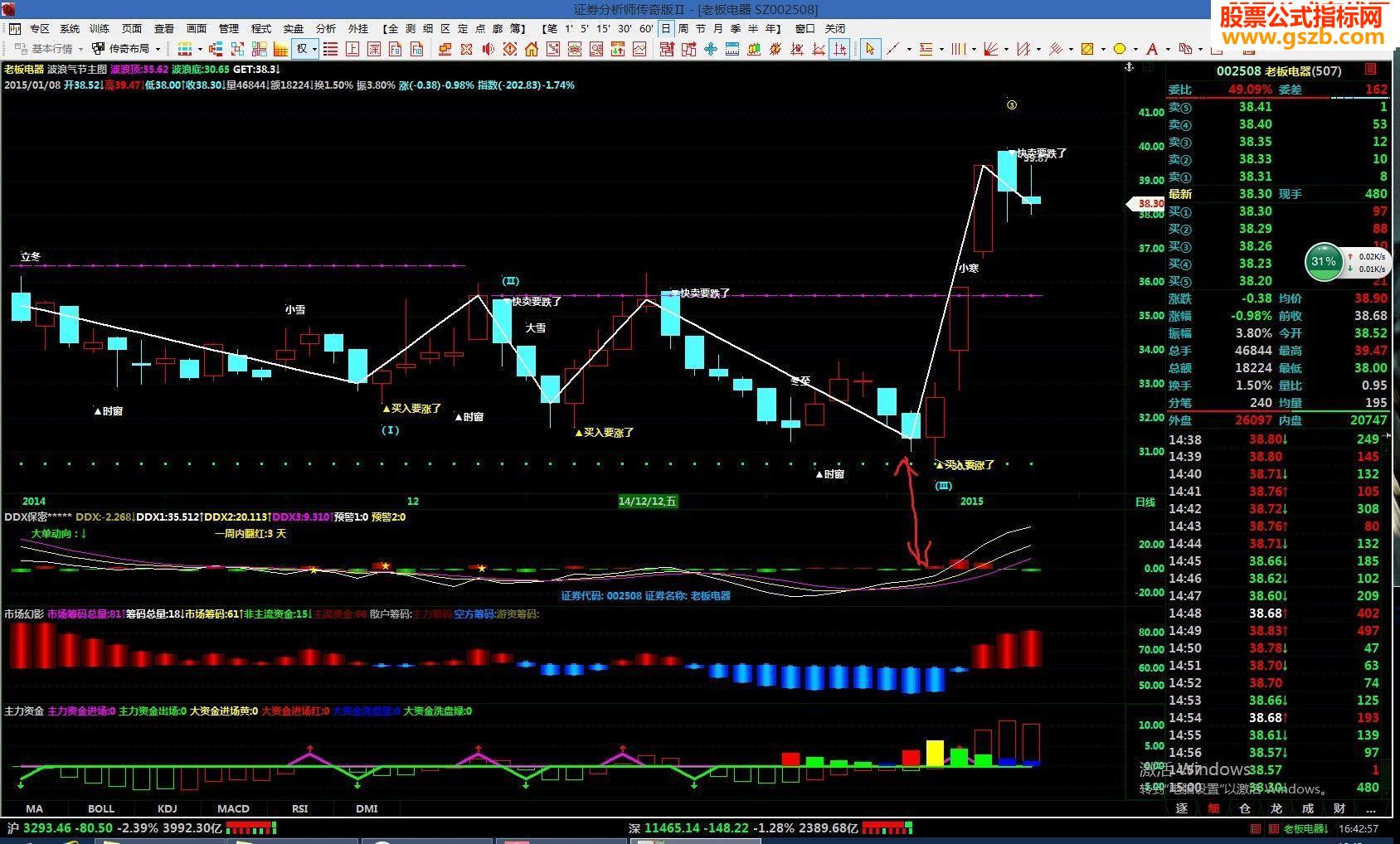
Task: Switch to 60' minute period
Action: click(x=646, y=28)
